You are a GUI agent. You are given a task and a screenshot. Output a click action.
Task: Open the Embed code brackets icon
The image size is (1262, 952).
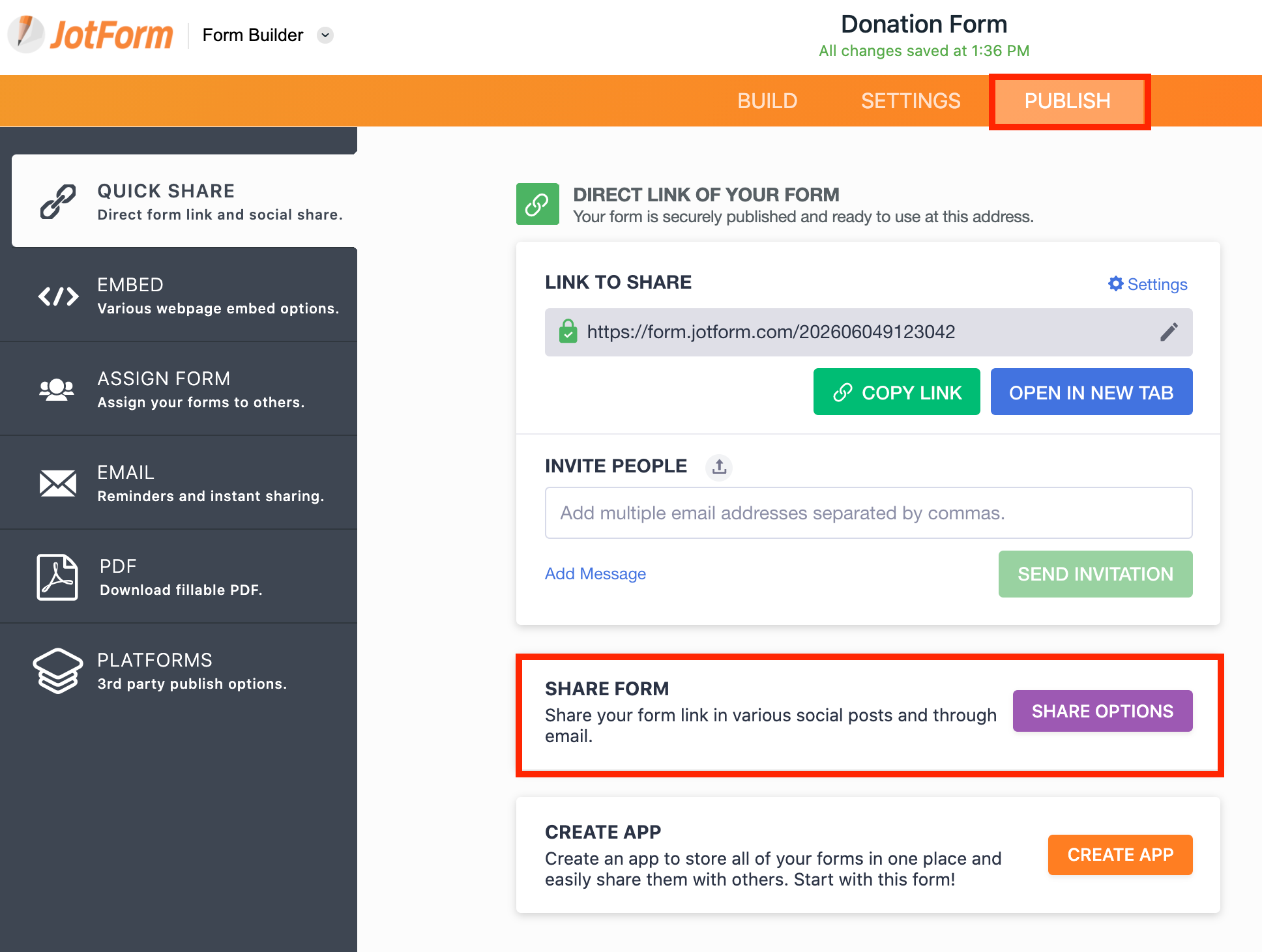click(x=58, y=296)
